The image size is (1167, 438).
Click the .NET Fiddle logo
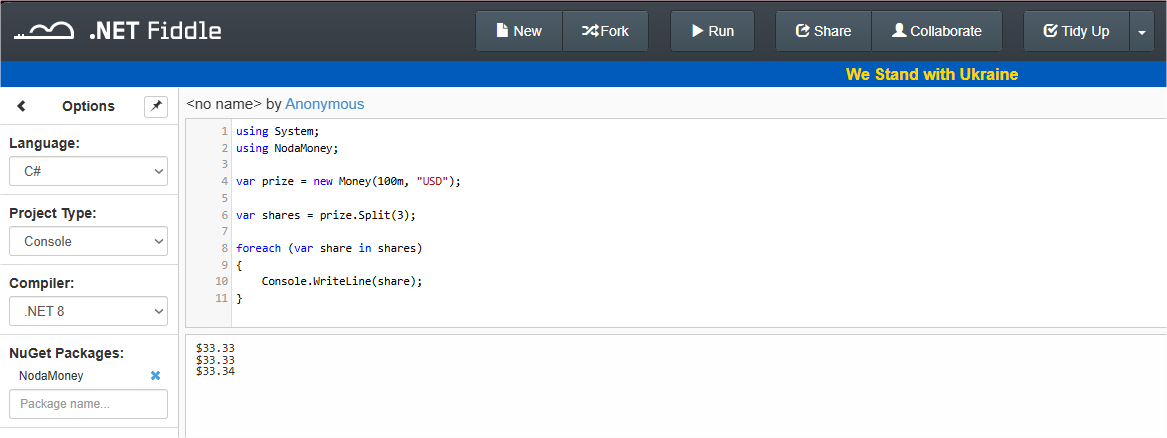click(x=118, y=30)
